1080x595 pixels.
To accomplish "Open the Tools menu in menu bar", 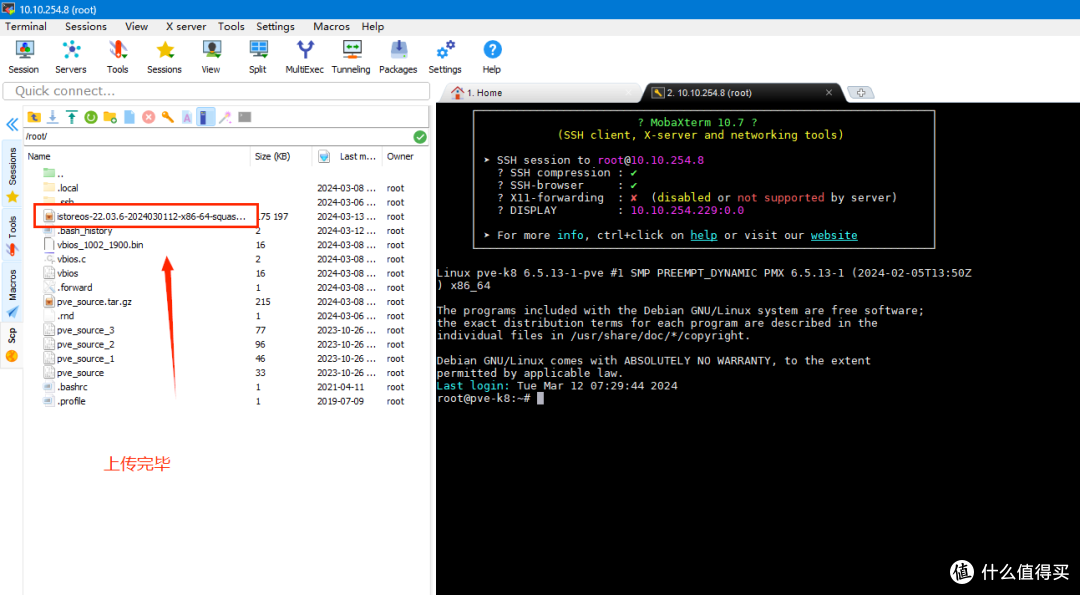I will pyautogui.click(x=231, y=26).
